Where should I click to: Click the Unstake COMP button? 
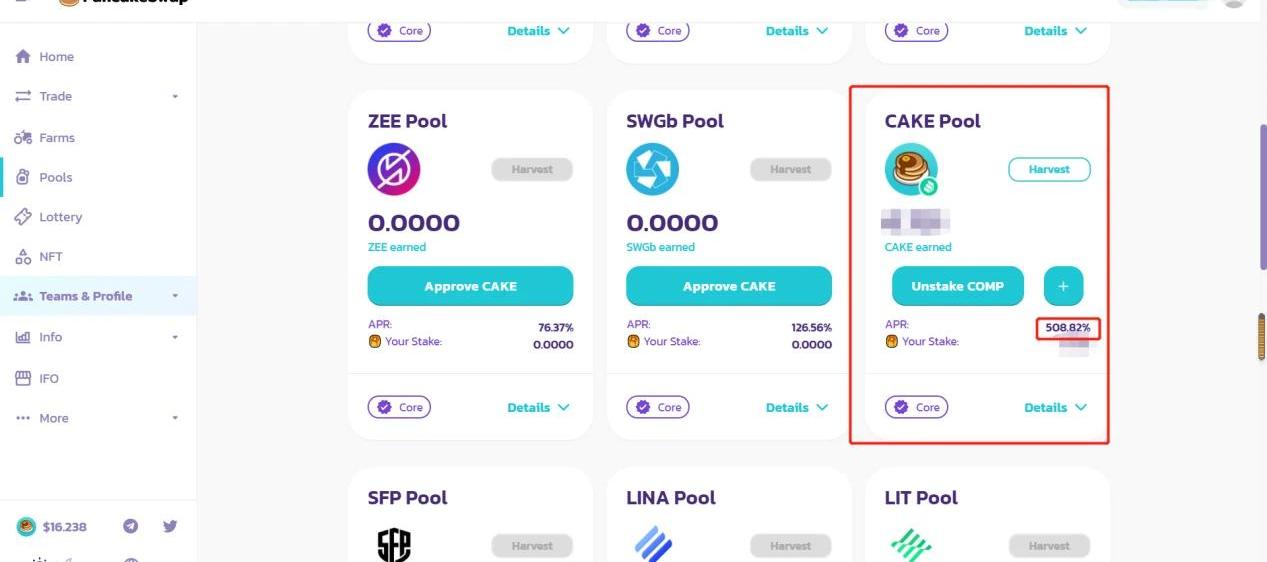click(957, 286)
